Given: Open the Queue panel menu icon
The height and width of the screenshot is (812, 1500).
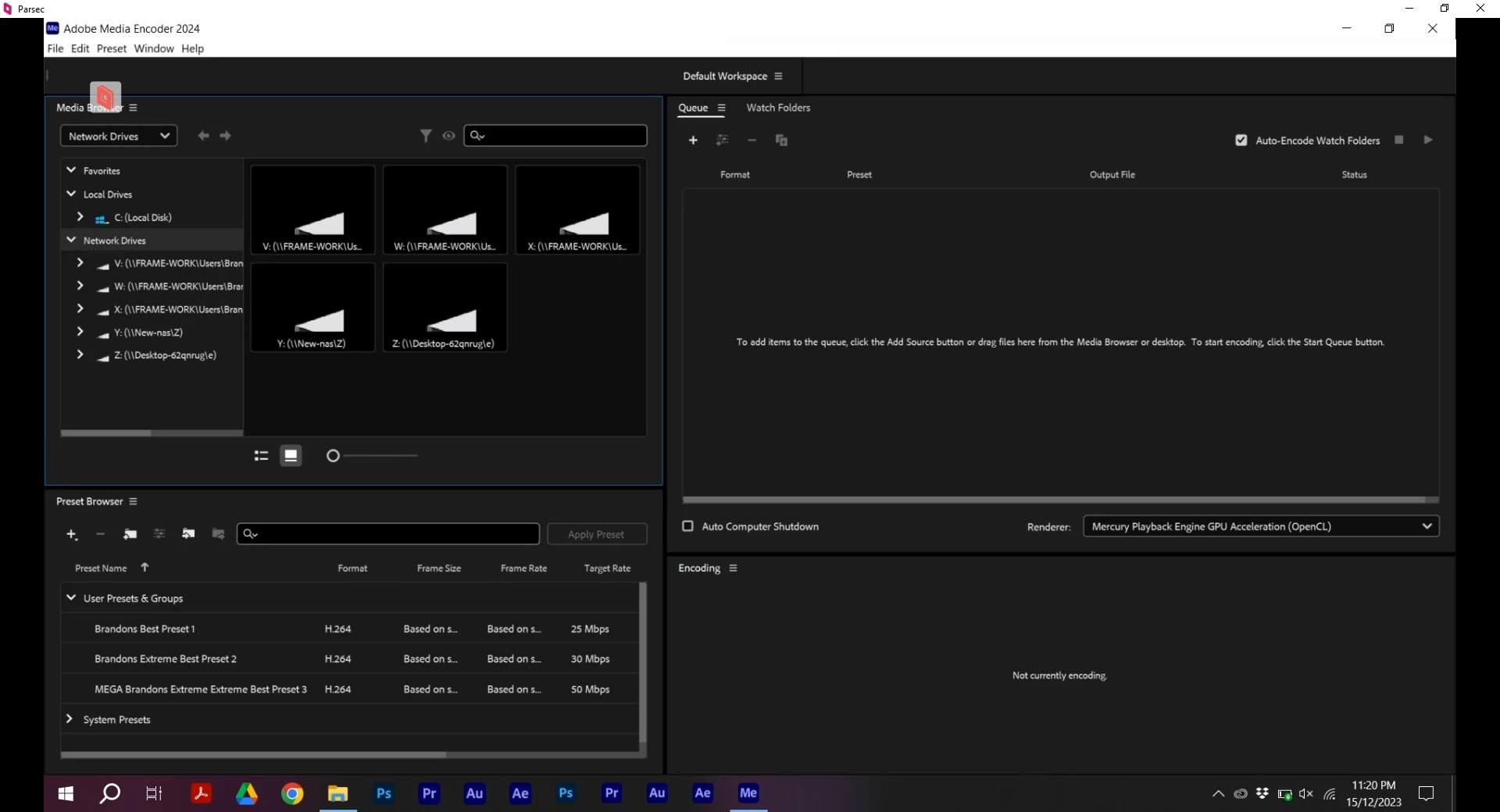Looking at the screenshot, I should [721, 109].
